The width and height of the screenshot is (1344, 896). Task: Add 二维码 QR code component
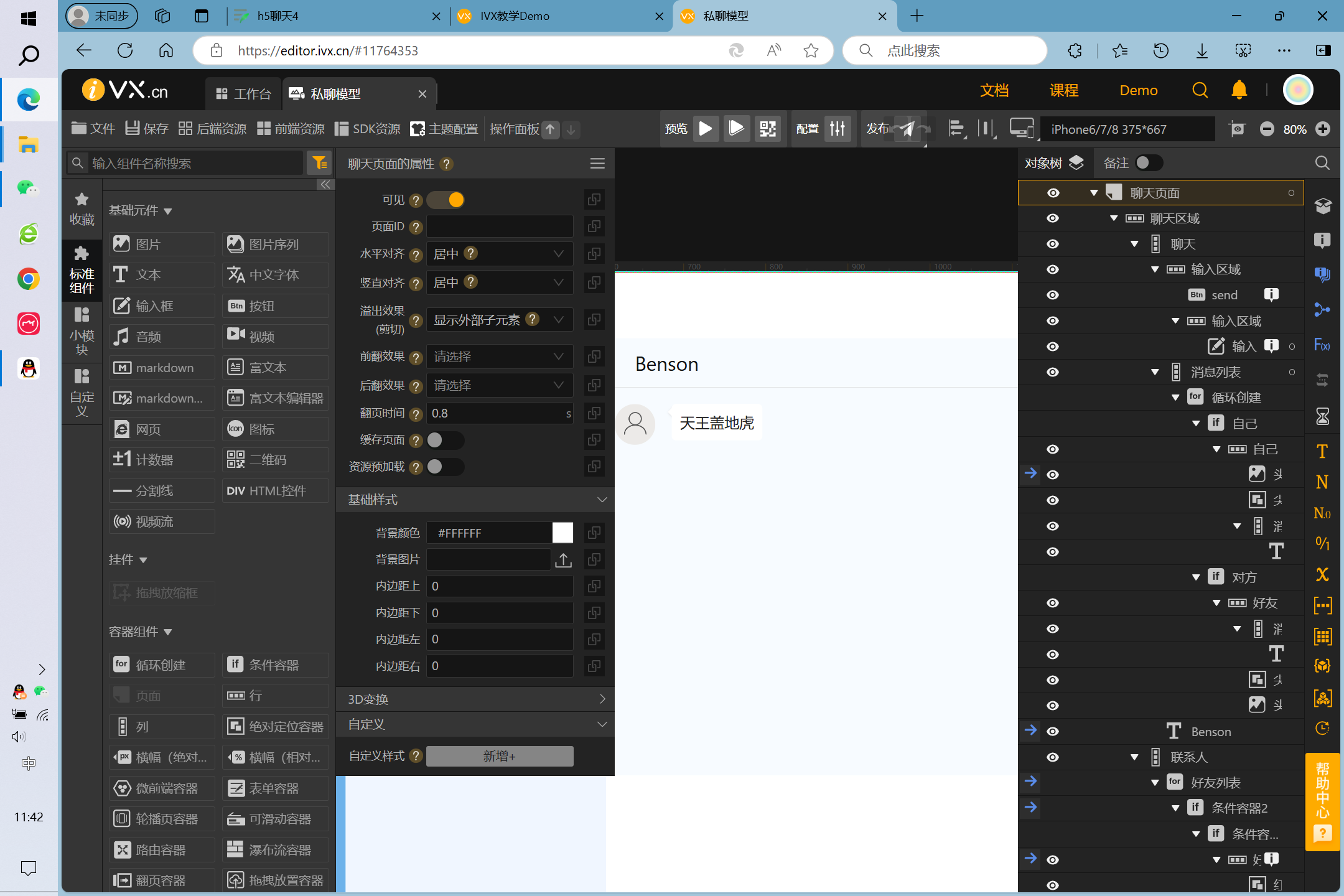click(276, 460)
